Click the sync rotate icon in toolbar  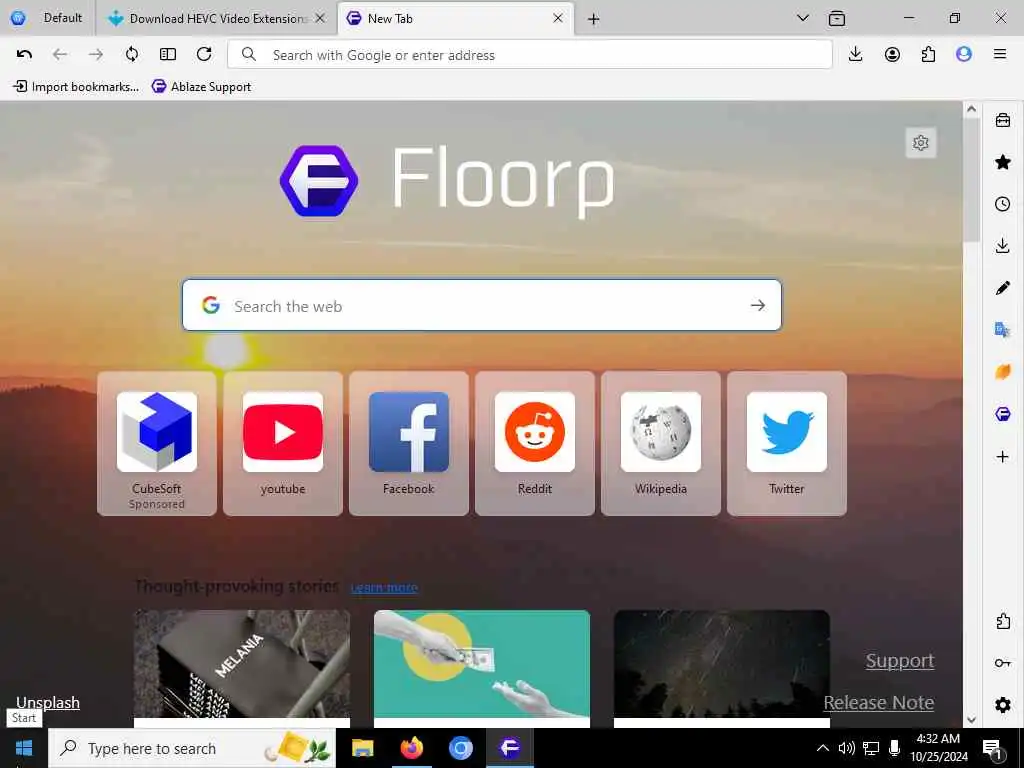(132, 55)
